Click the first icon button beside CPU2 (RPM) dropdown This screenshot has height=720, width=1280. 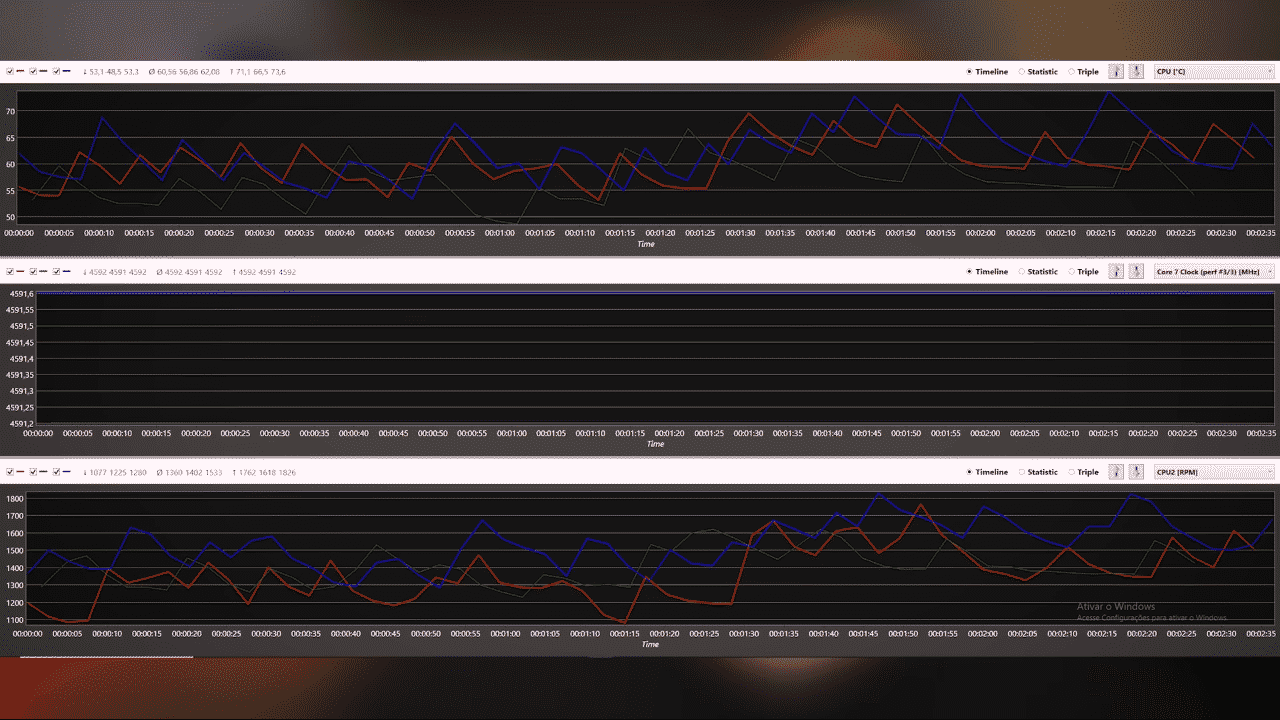click(1117, 471)
